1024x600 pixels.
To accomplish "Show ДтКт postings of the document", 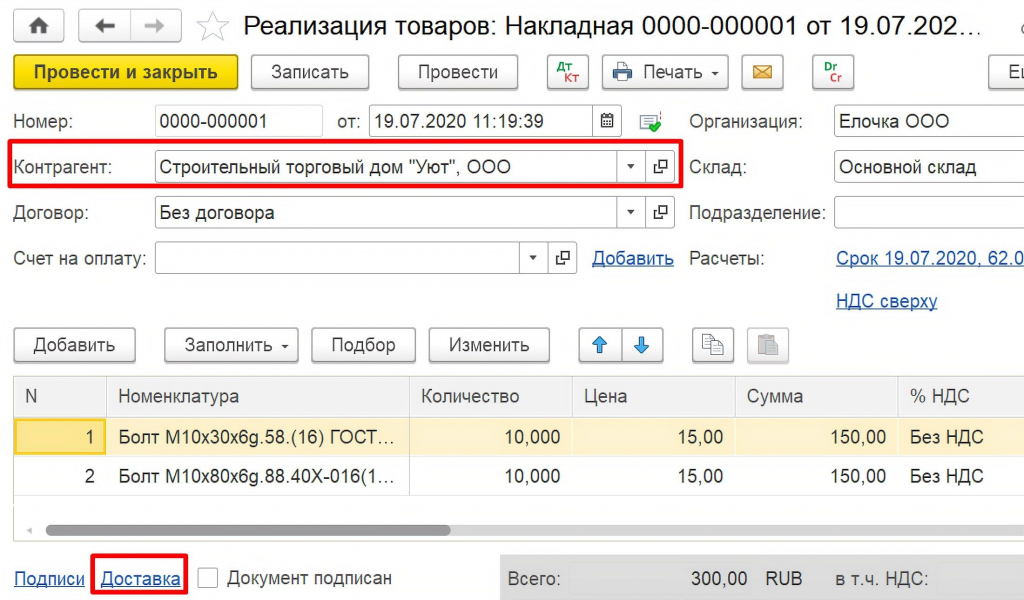I will [x=568, y=72].
